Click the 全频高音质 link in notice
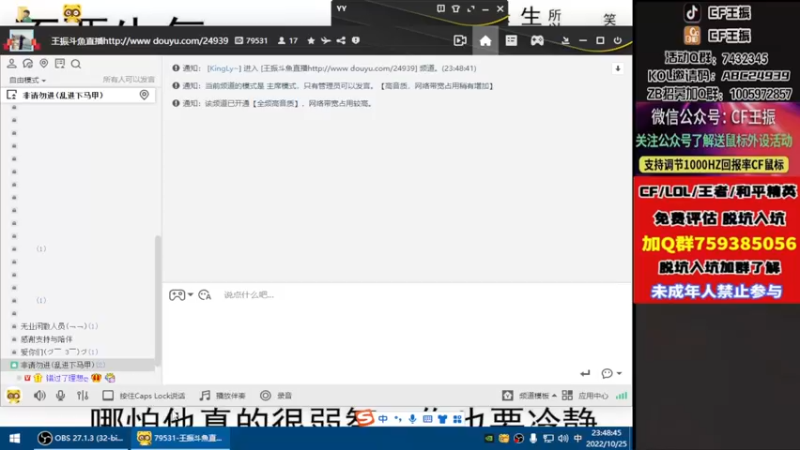 coord(276,103)
